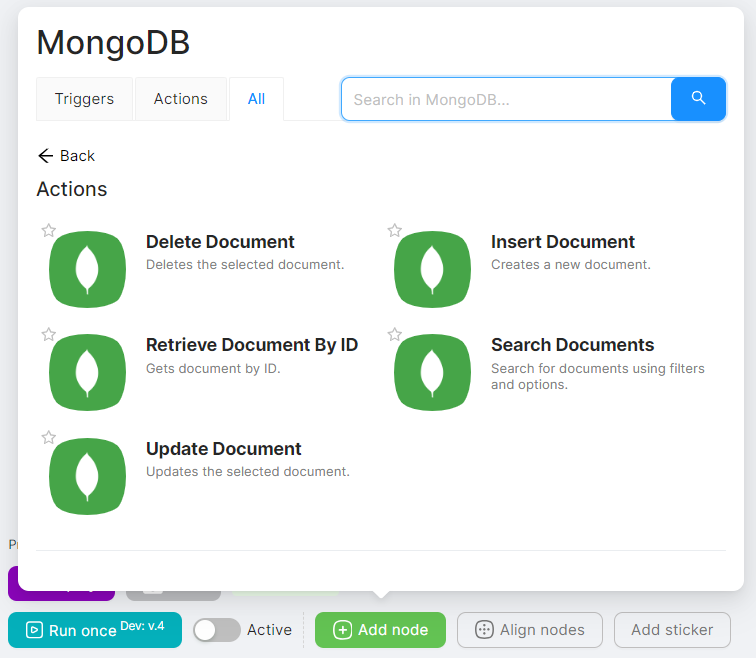
Task: Click the Add node button
Action: click(380, 630)
